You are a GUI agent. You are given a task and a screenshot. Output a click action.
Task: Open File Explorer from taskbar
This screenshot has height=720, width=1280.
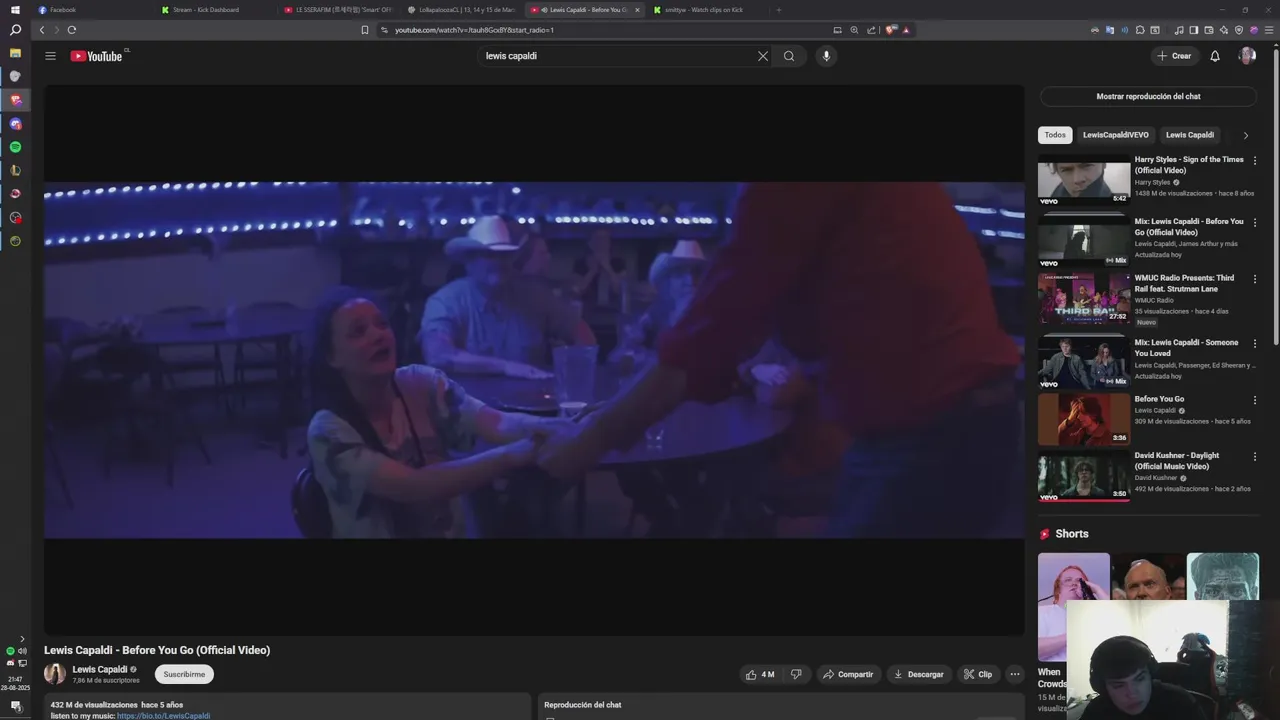pyautogui.click(x=15, y=52)
